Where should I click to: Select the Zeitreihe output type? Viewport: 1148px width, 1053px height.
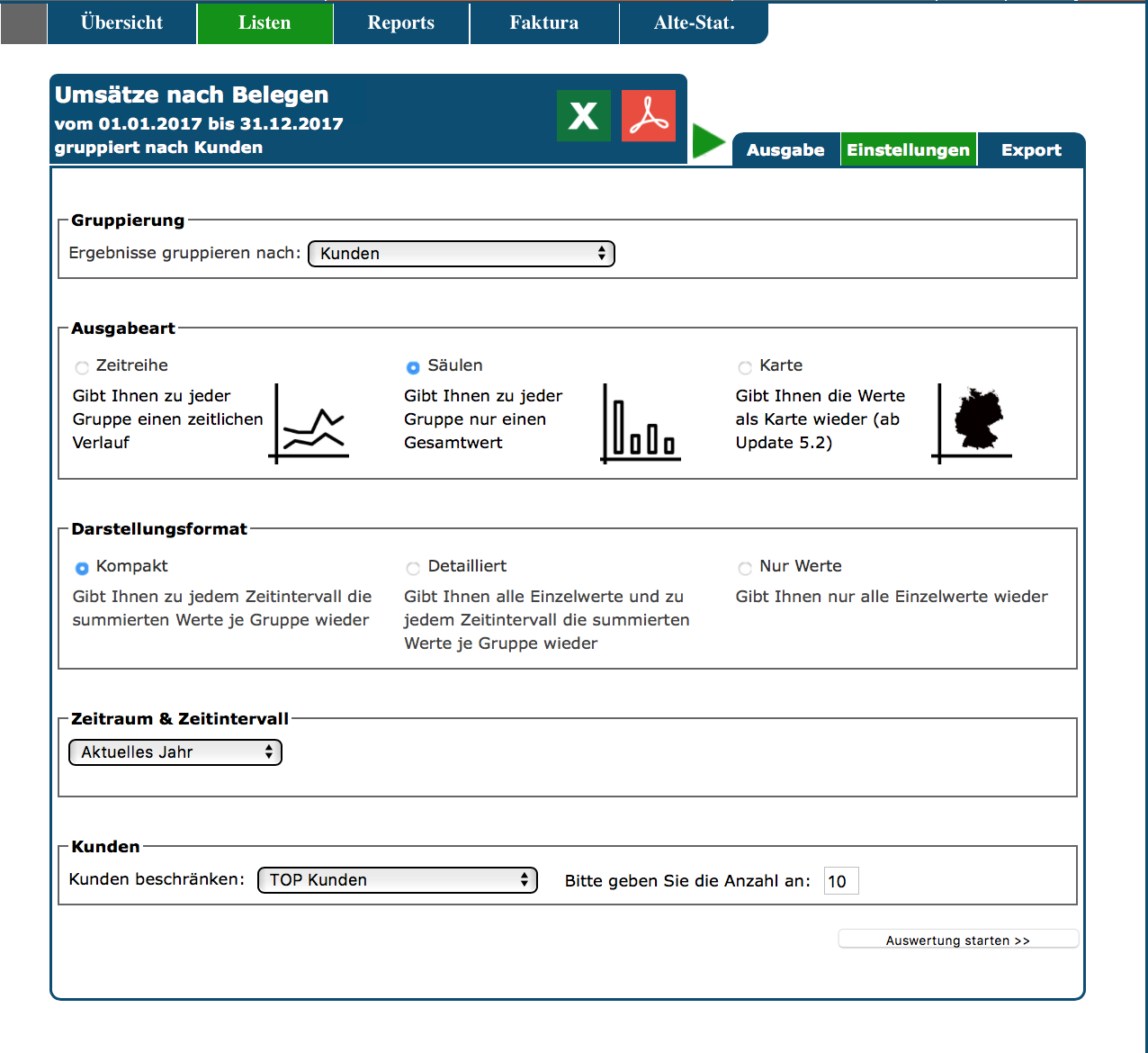pyautogui.click(x=83, y=367)
